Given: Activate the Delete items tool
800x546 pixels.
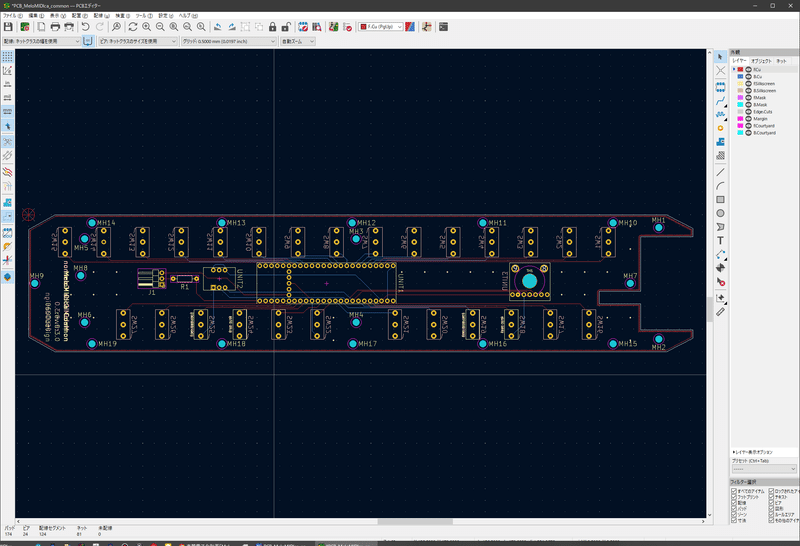Looking at the screenshot, I should coord(720,281).
